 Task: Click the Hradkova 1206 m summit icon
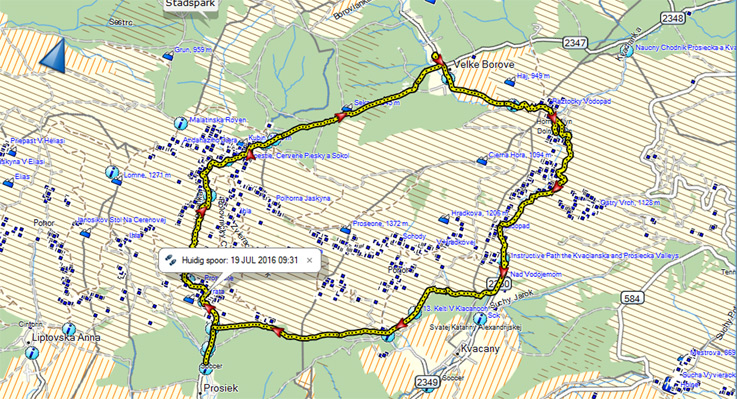click(x=444, y=219)
